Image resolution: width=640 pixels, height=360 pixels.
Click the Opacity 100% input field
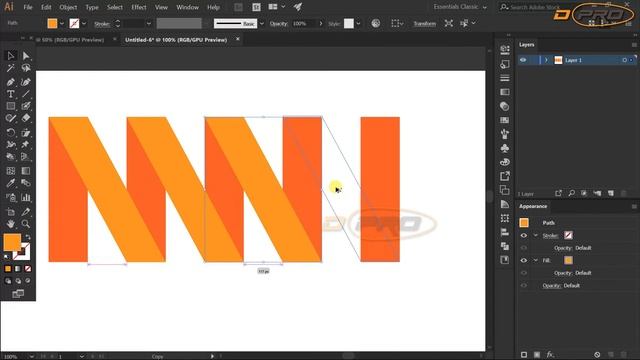point(304,24)
